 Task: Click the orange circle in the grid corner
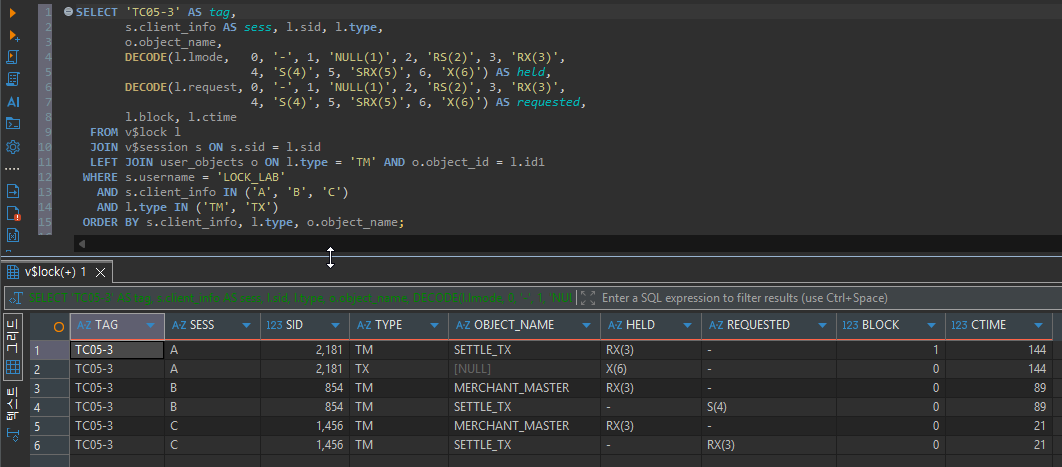(59, 326)
